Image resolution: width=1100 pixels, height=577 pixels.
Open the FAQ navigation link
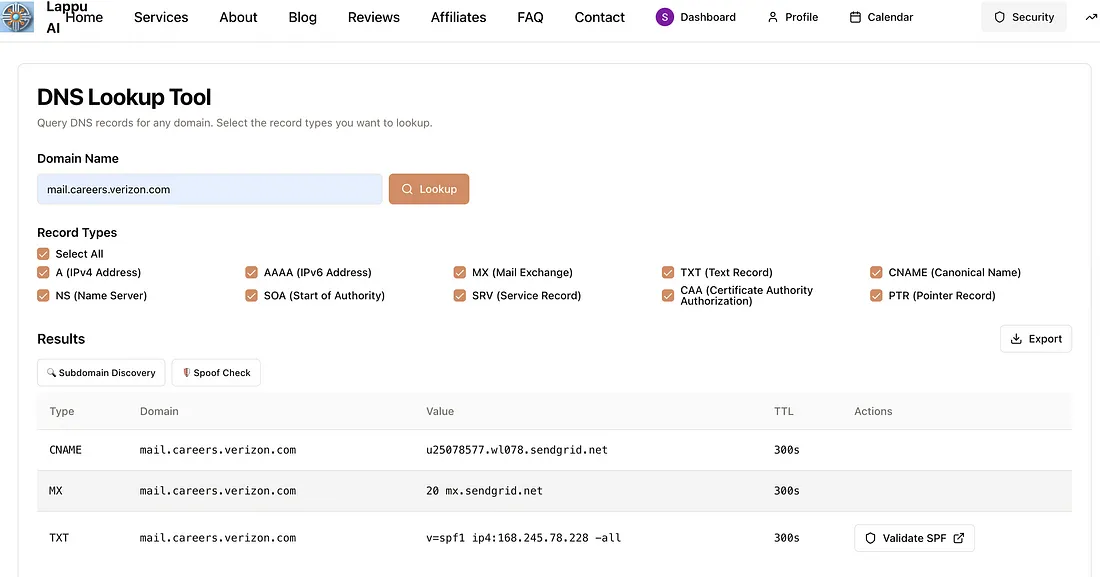[530, 17]
